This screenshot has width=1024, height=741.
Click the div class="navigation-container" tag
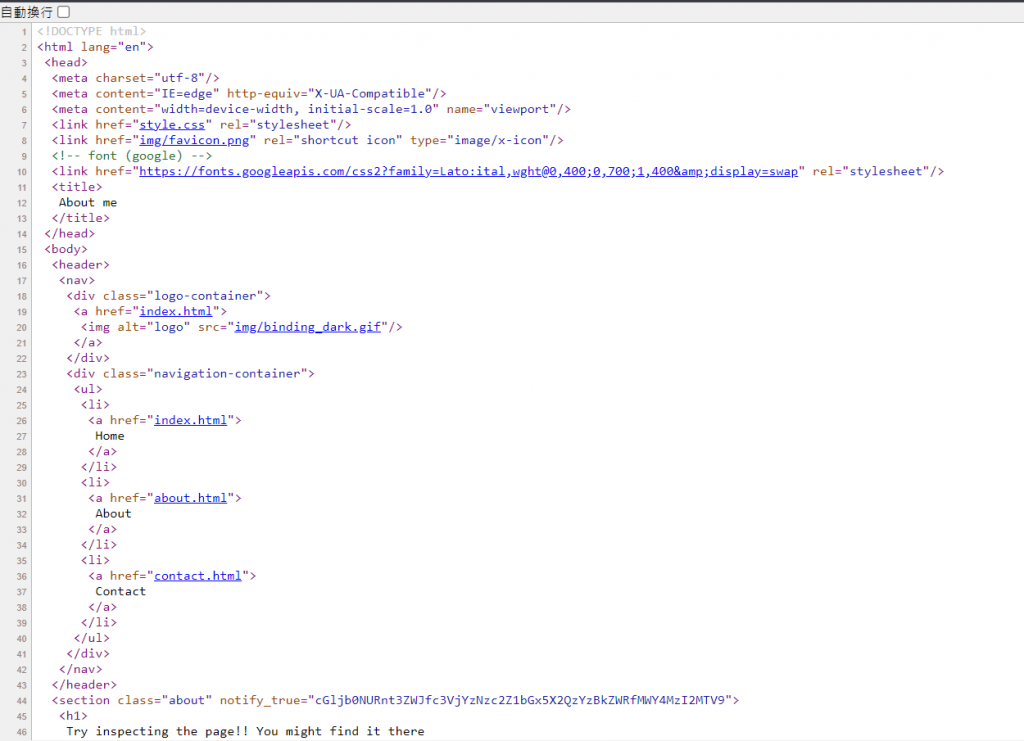click(190, 373)
